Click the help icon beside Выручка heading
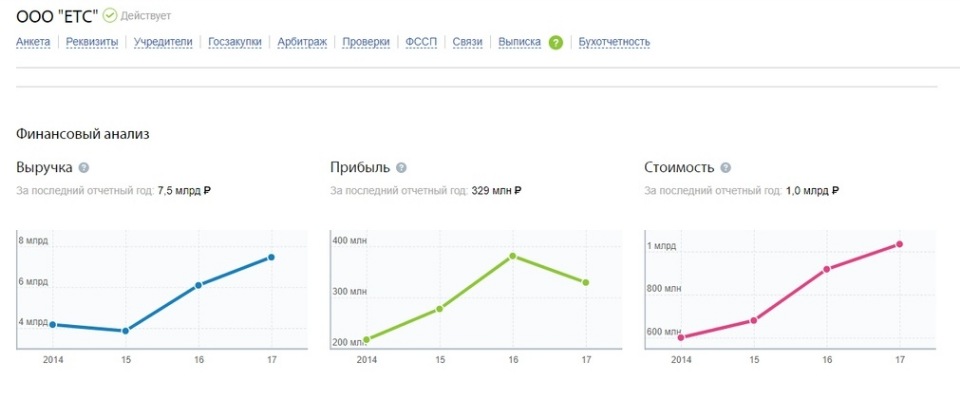 tap(84, 168)
